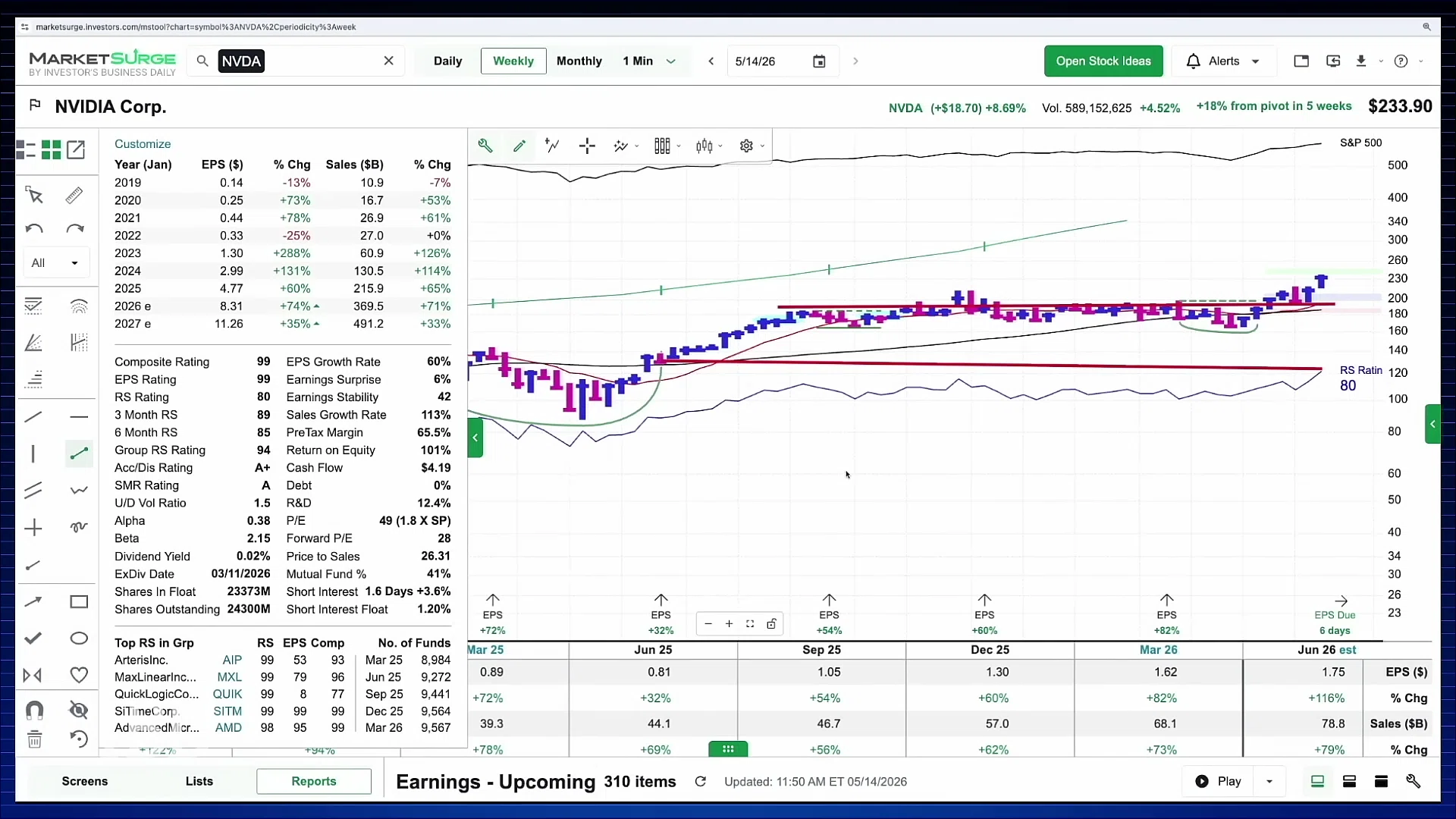This screenshot has height=819, width=1456.
Task: Select the horizontal line drawing tool
Action: pyautogui.click(x=79, y=416)
